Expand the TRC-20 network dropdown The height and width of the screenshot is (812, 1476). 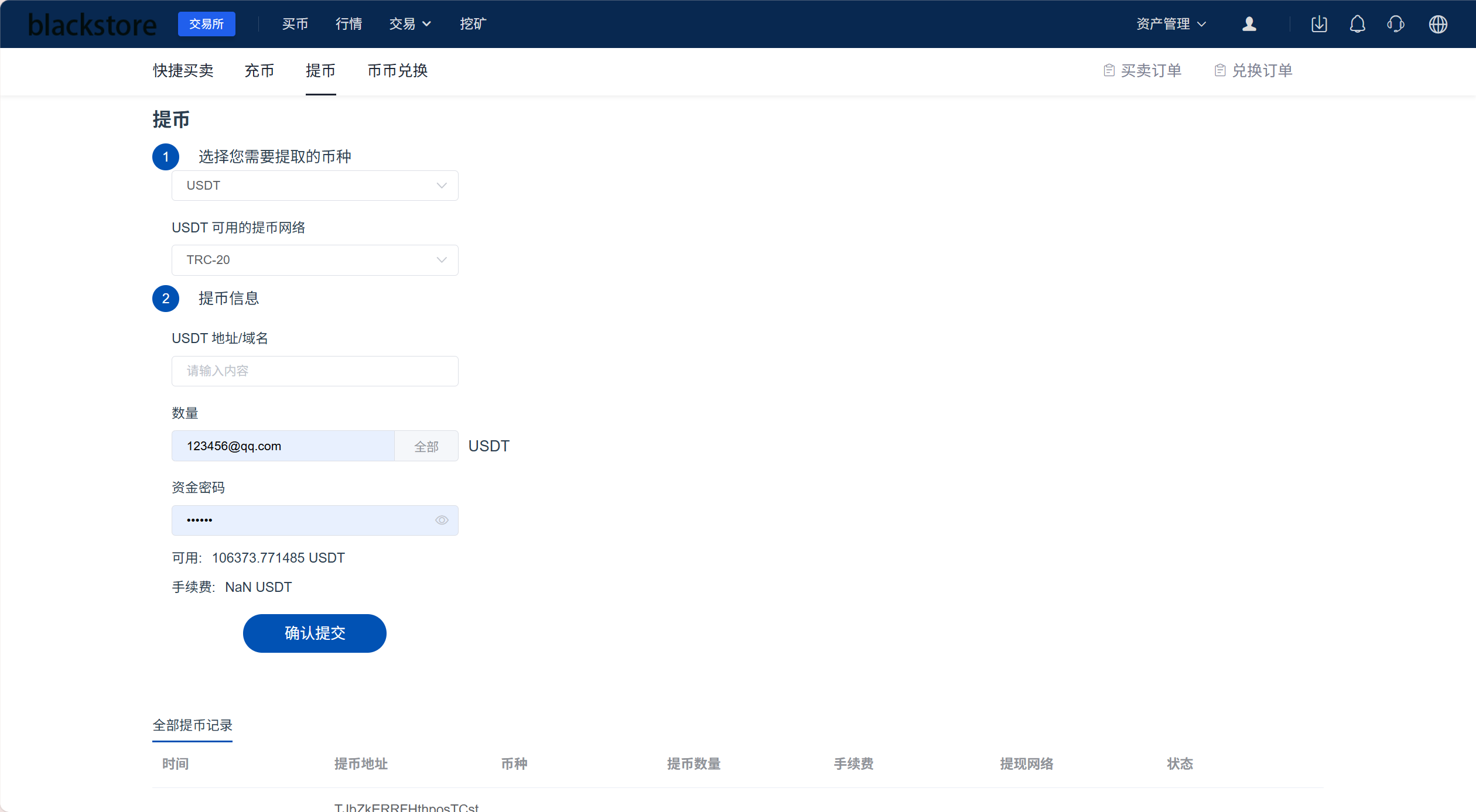click(315, 260)
